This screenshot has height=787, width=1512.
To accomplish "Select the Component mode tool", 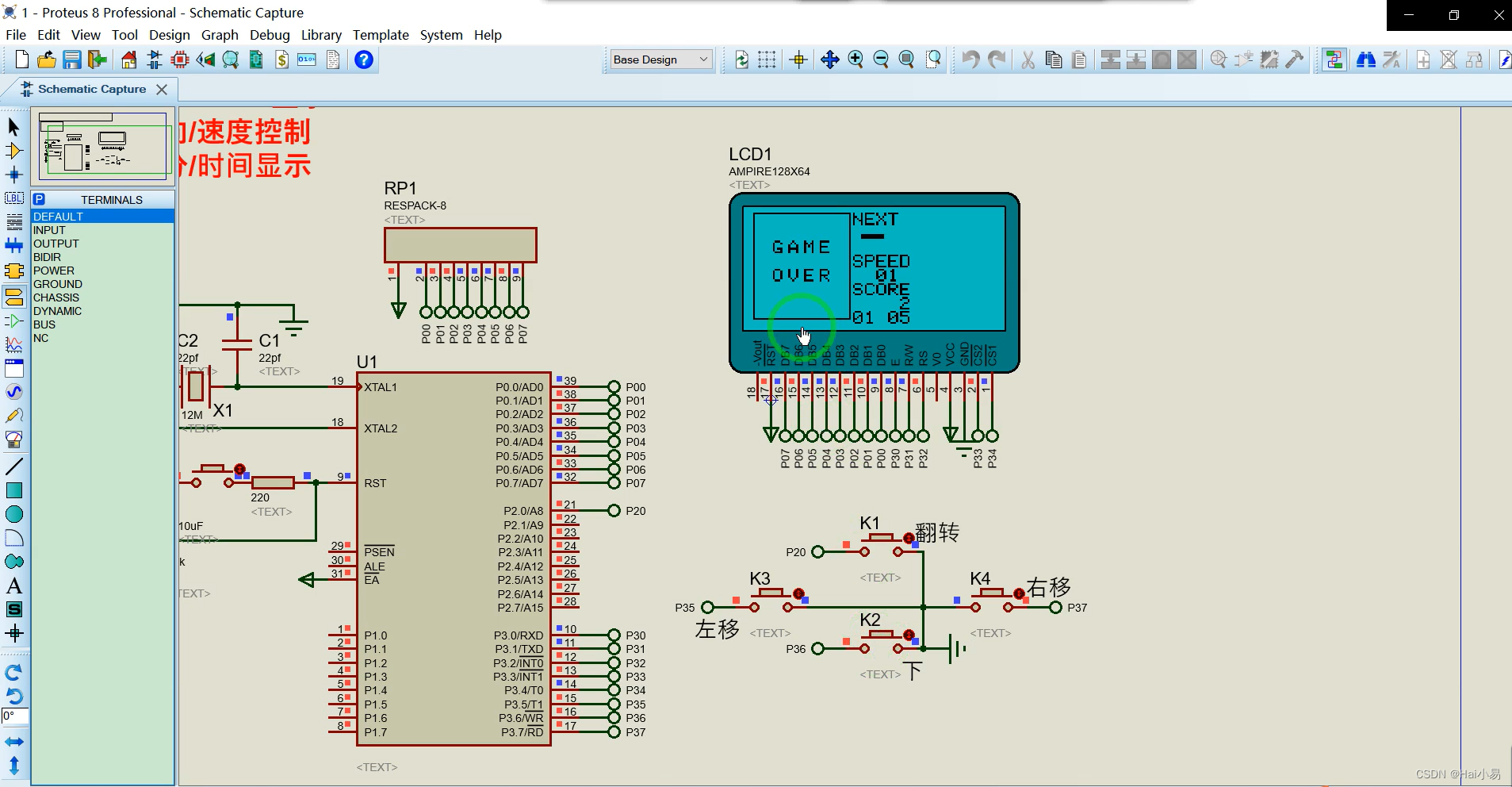I will 13,151.
